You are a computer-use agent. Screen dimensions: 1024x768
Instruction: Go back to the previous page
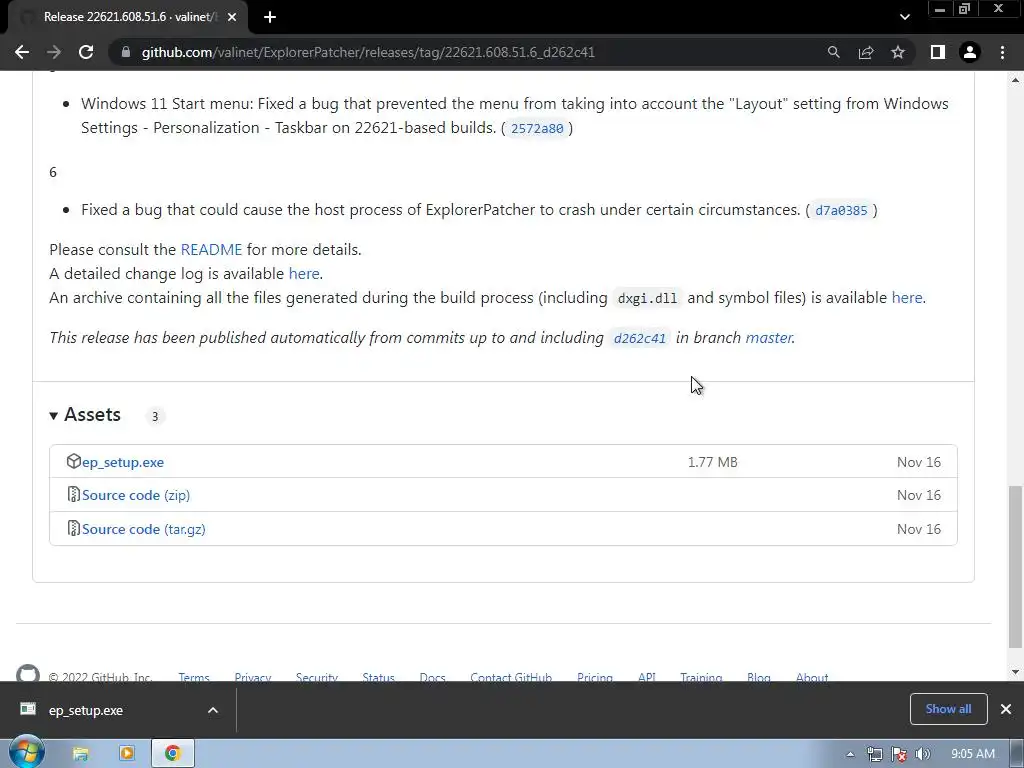pos(22,52)
